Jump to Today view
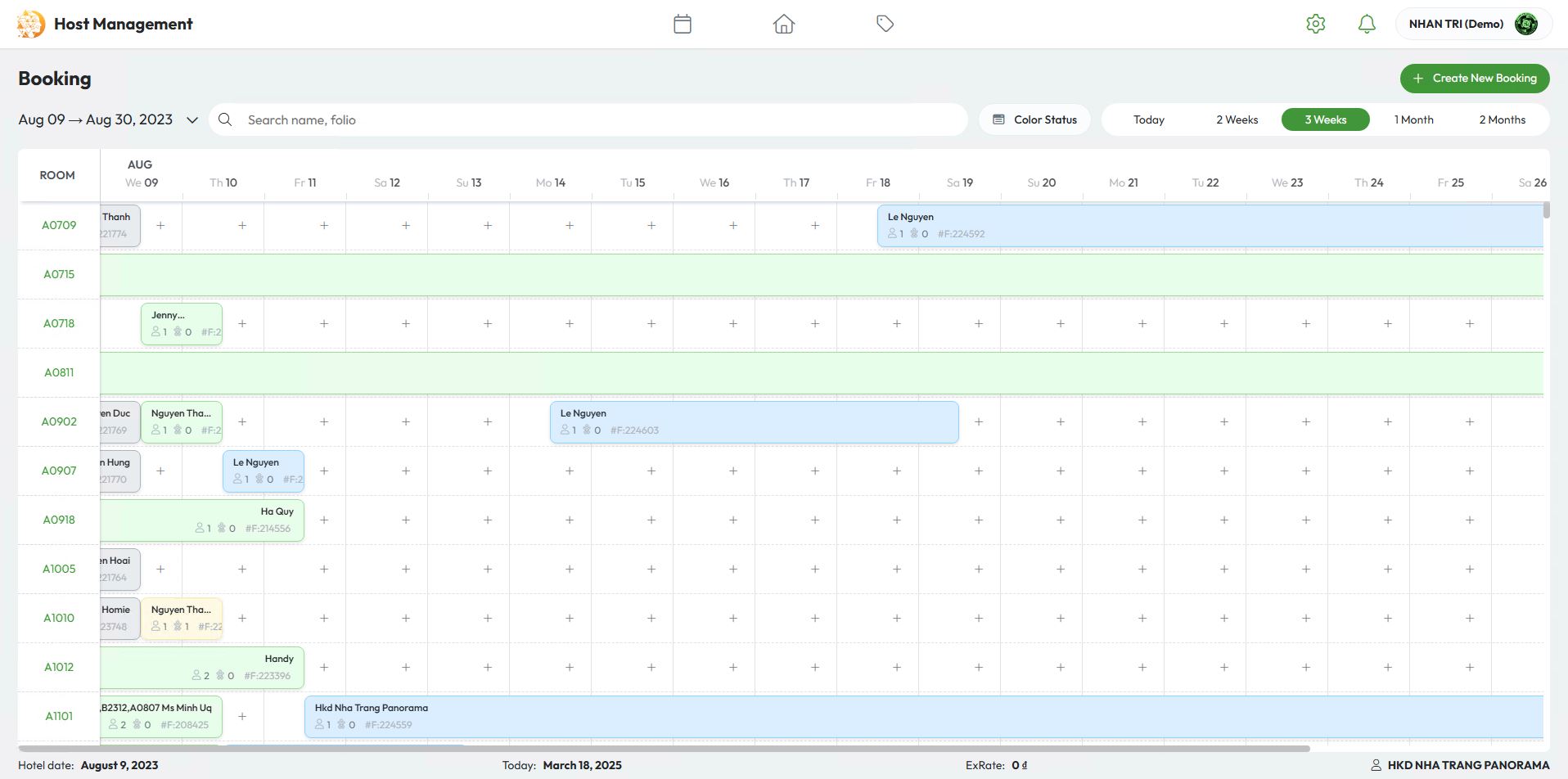Screen dimensions: 1568x779 tap(1148, 119)
